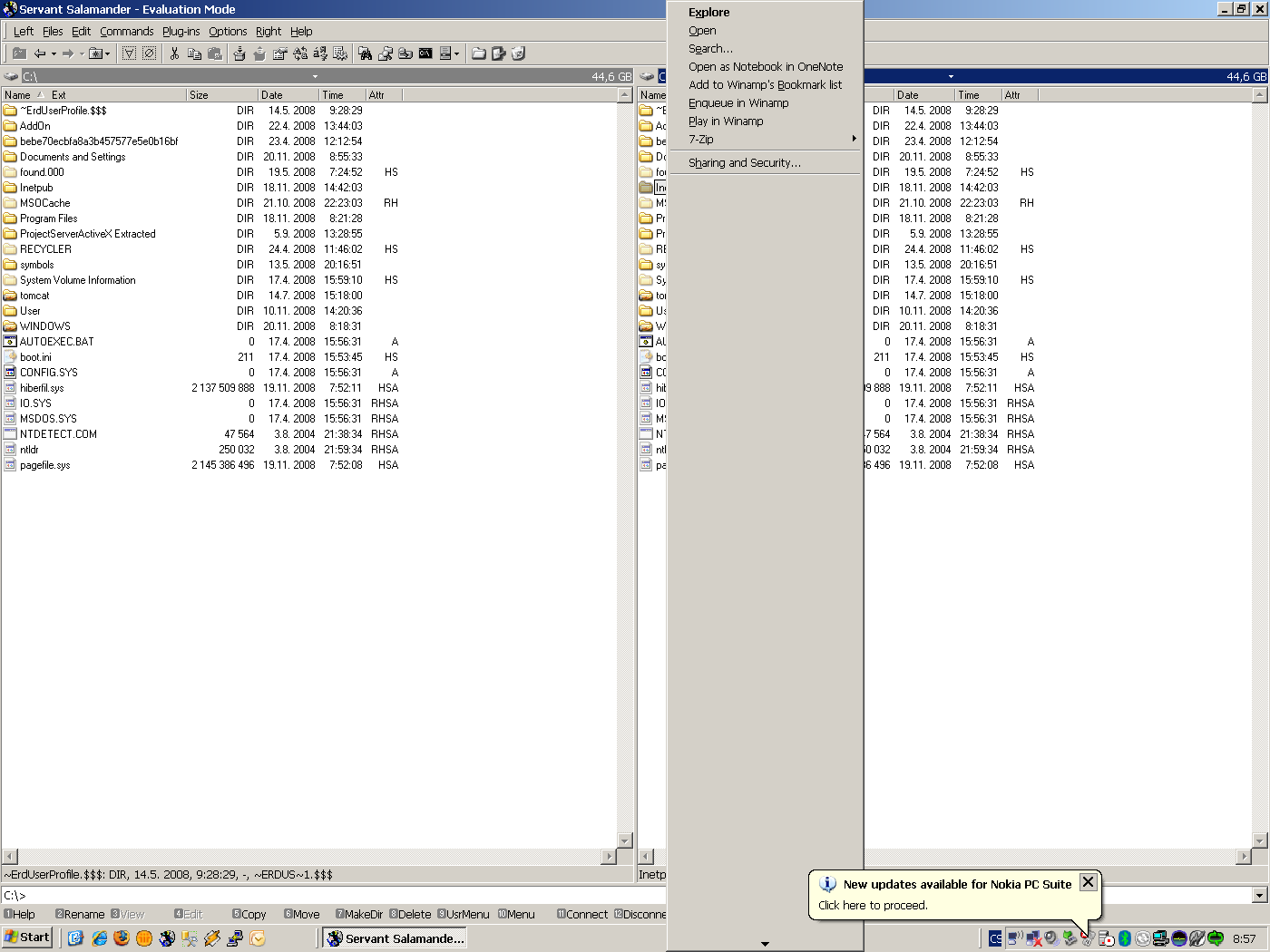The image size is (1270, 952).
Task: Open the command line history dropdown
Action: [1260, 896]
